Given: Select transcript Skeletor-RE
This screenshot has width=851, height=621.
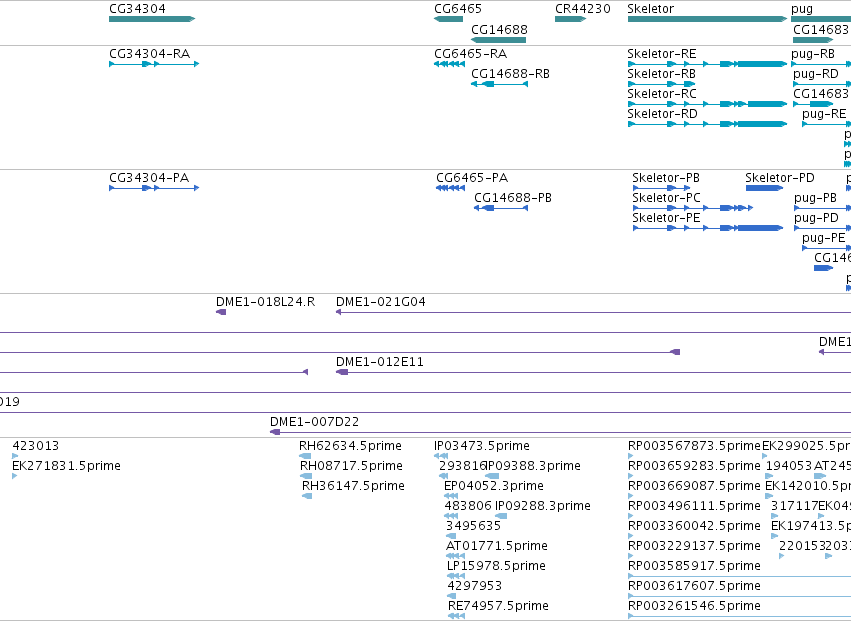Looking at the screenshot, I should [707, 64].
